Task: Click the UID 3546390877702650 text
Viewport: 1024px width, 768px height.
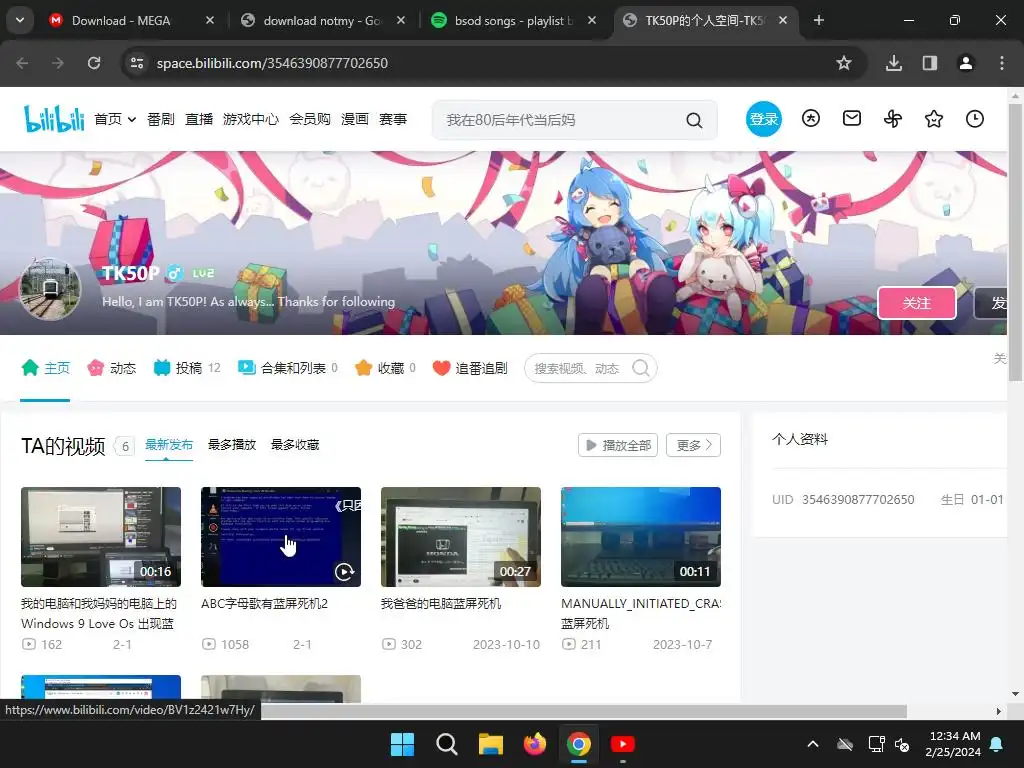Action: [x=843, y=500]
